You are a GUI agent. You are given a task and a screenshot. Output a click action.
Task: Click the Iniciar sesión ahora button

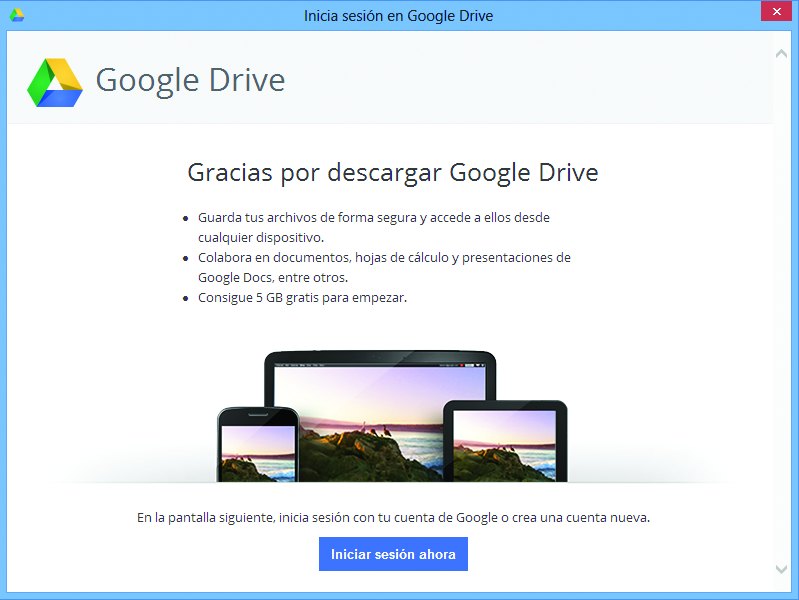(x=393, y=554)
